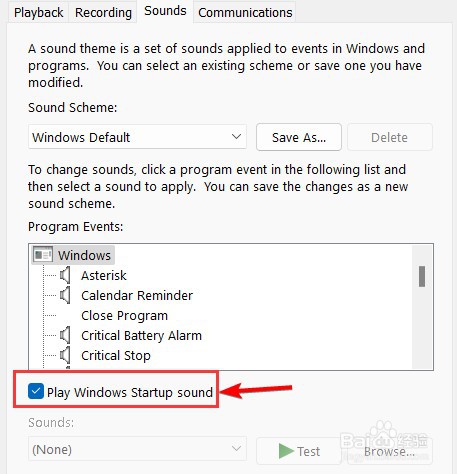
Task: Click the Delete scheme button
Action: 390,137
